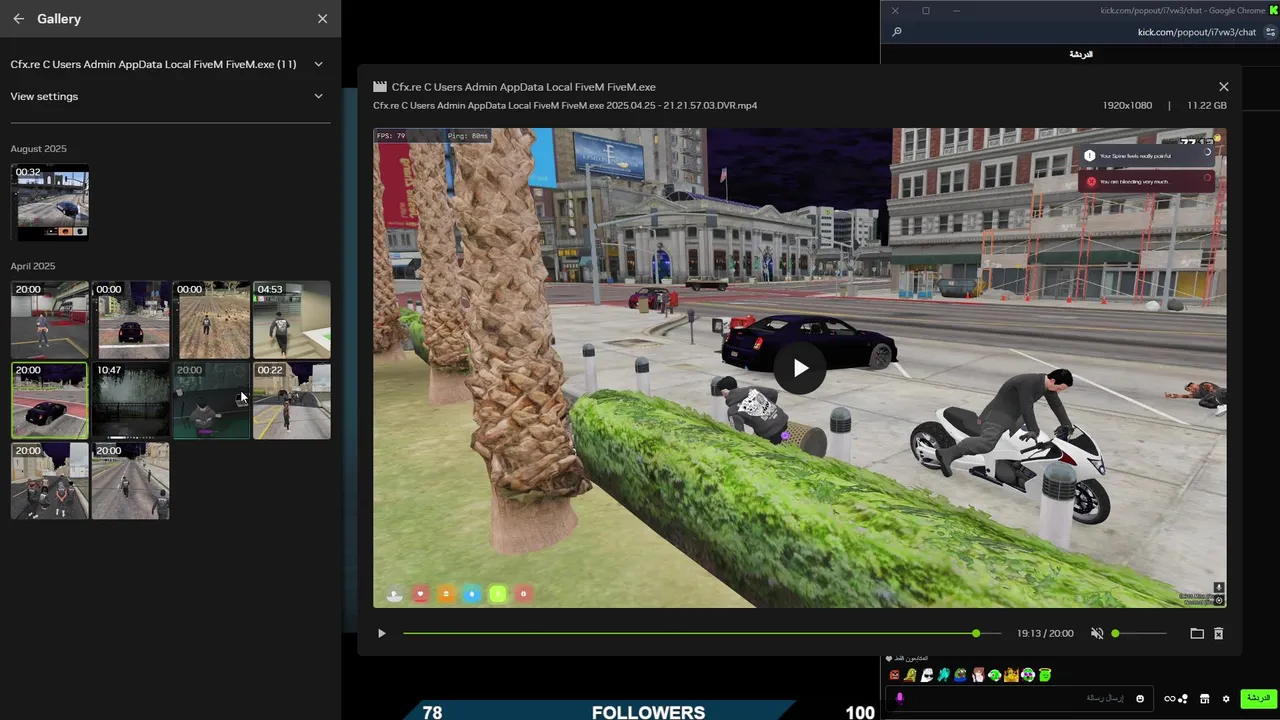Open the August 2025 clip of 00:32
The image size is (1280, 720).
pyautogui.click(x=50, y=203)
